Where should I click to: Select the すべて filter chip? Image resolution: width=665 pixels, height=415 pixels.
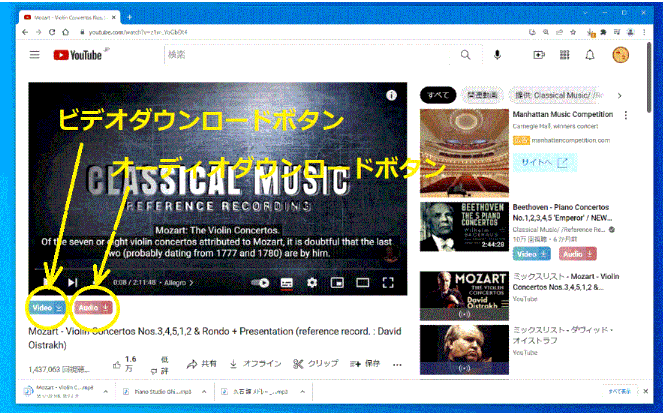coord(438,95)
